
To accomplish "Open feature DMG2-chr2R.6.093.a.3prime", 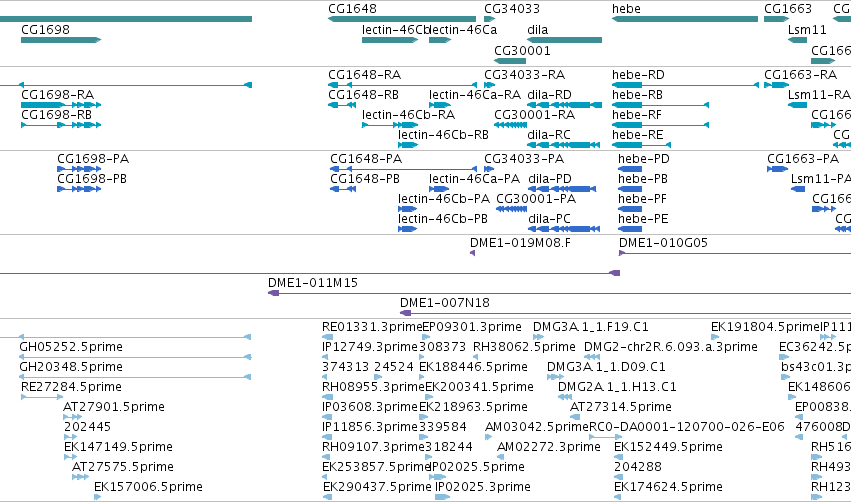I will 670,347.
